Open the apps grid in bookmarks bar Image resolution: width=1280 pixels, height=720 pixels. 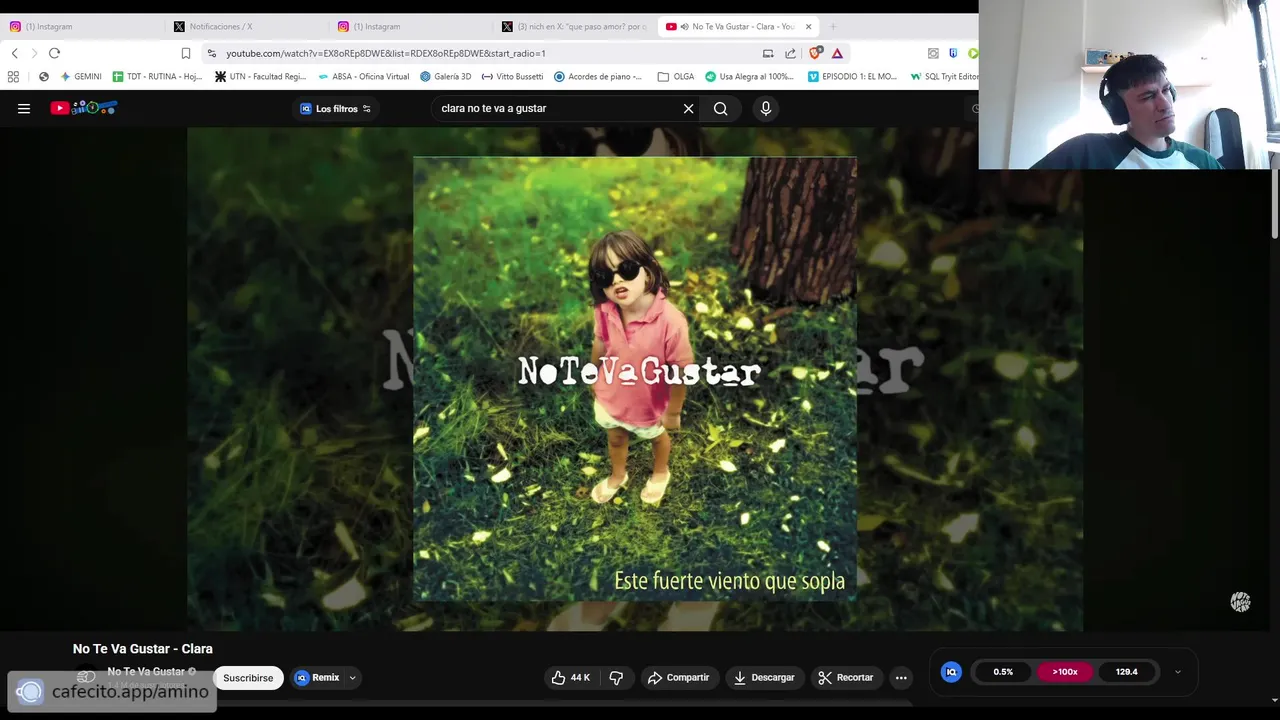(x=13, y=76)
